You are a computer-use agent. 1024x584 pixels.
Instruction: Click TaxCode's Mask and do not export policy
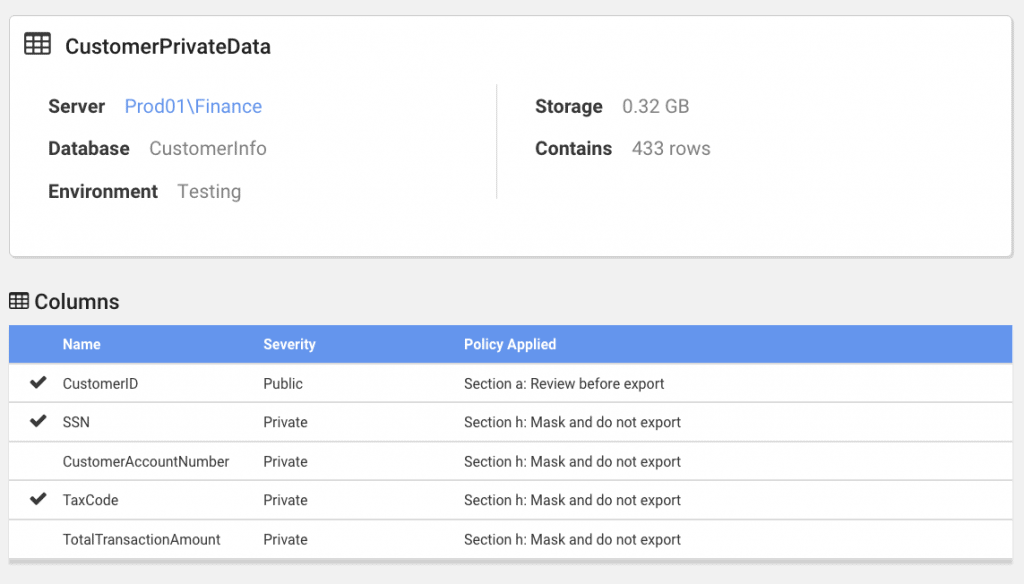point(572,501)
